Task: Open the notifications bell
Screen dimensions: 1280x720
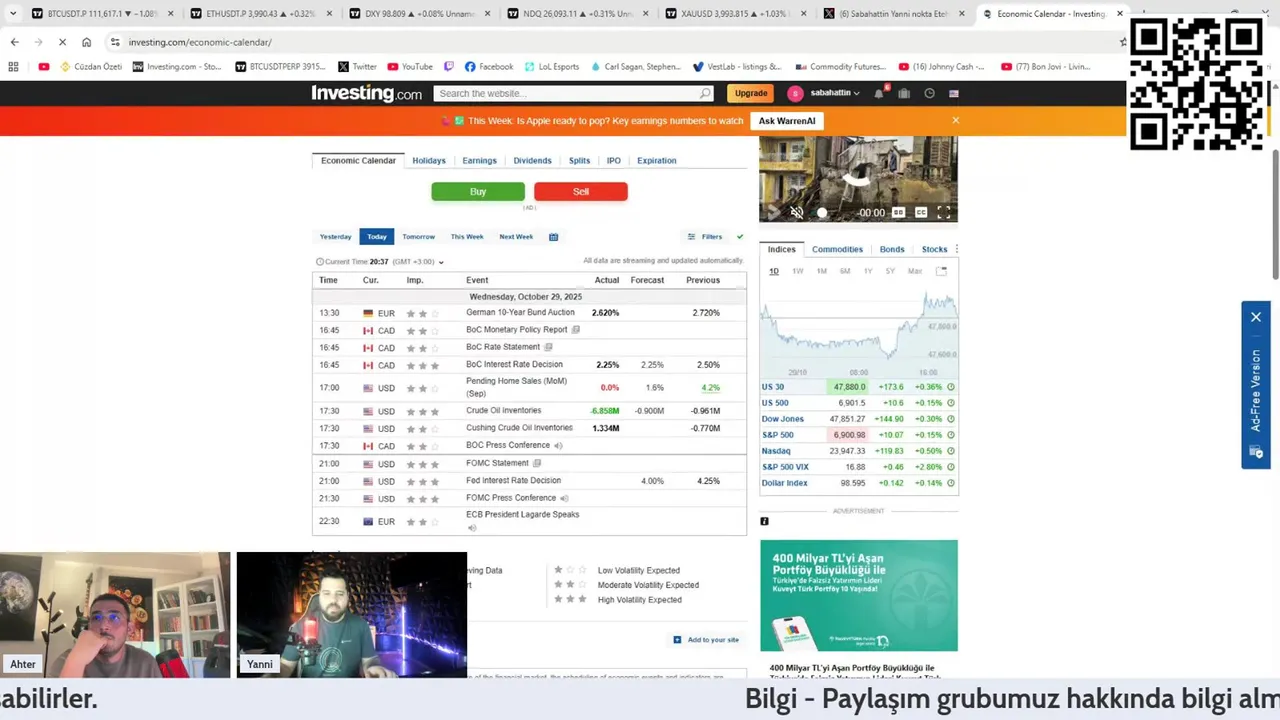Action: (x=879, y=93)
